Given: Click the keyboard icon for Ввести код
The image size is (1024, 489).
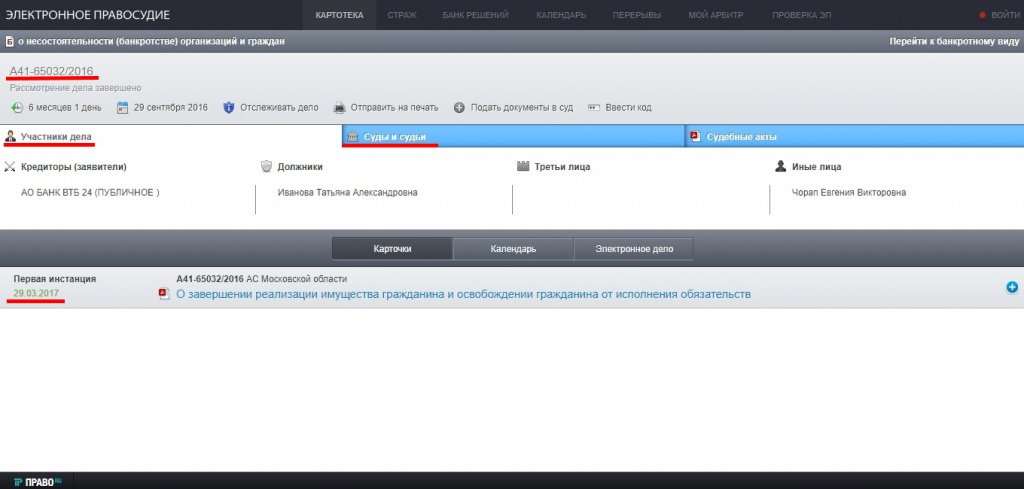Looking at the screenshot, I should pyautogui.click(x=594, y=107).
